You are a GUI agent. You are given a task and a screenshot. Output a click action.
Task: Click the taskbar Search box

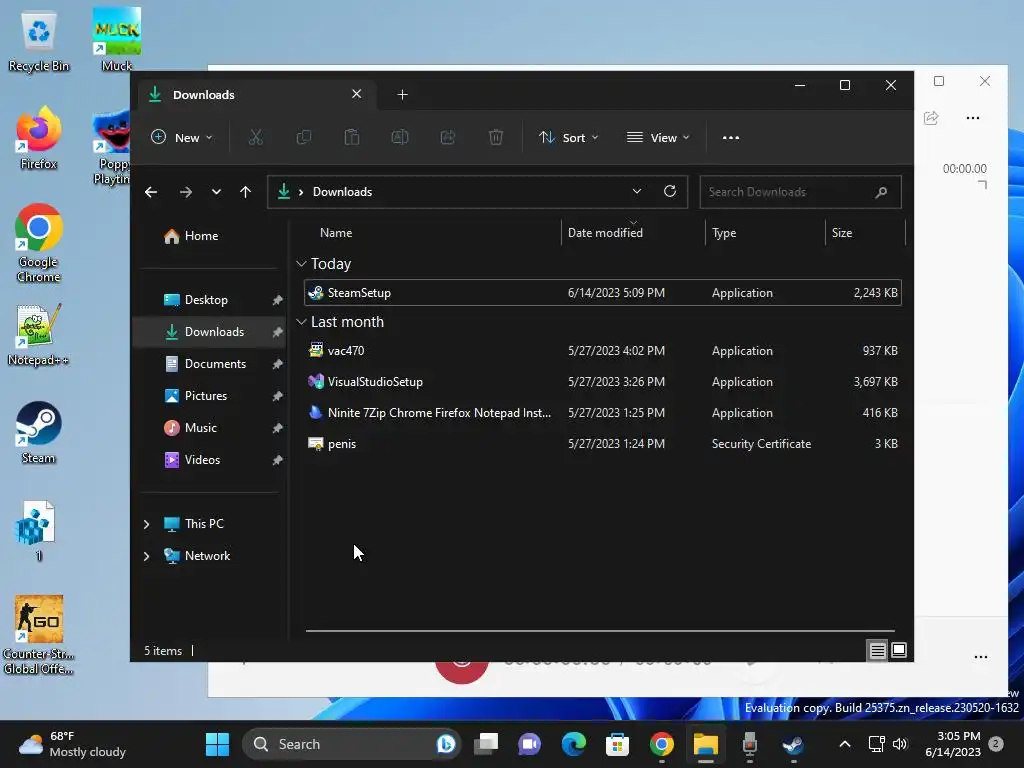(351, 744)
